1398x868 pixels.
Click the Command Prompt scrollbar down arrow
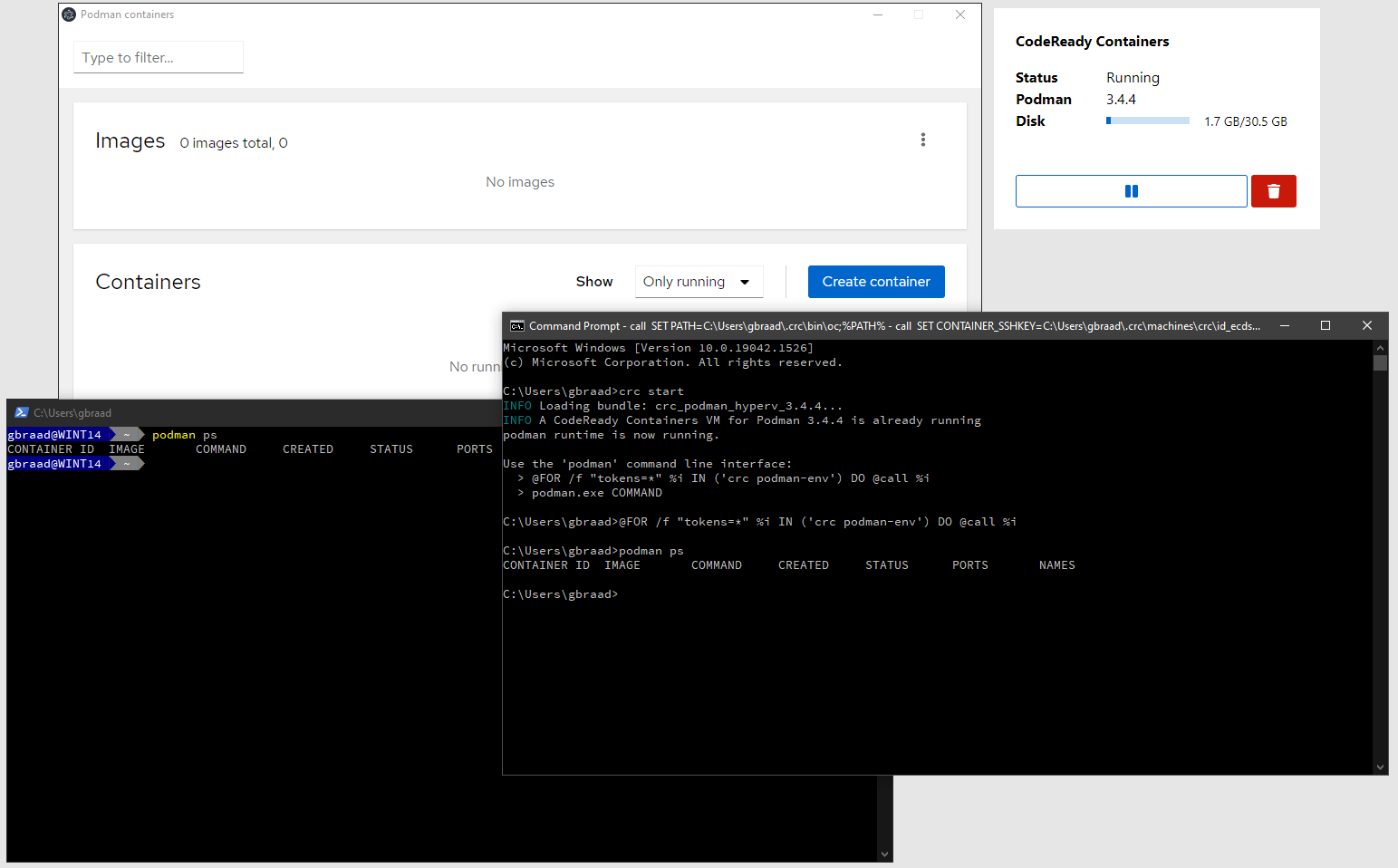point(1380,767)
